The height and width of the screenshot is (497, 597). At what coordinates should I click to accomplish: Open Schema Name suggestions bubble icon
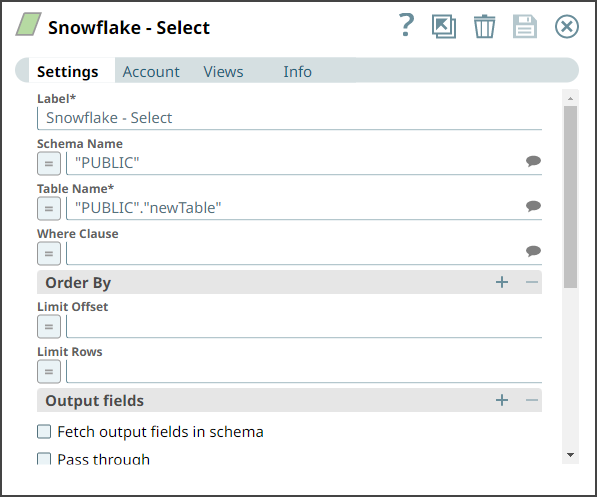[x=533, y=161]
